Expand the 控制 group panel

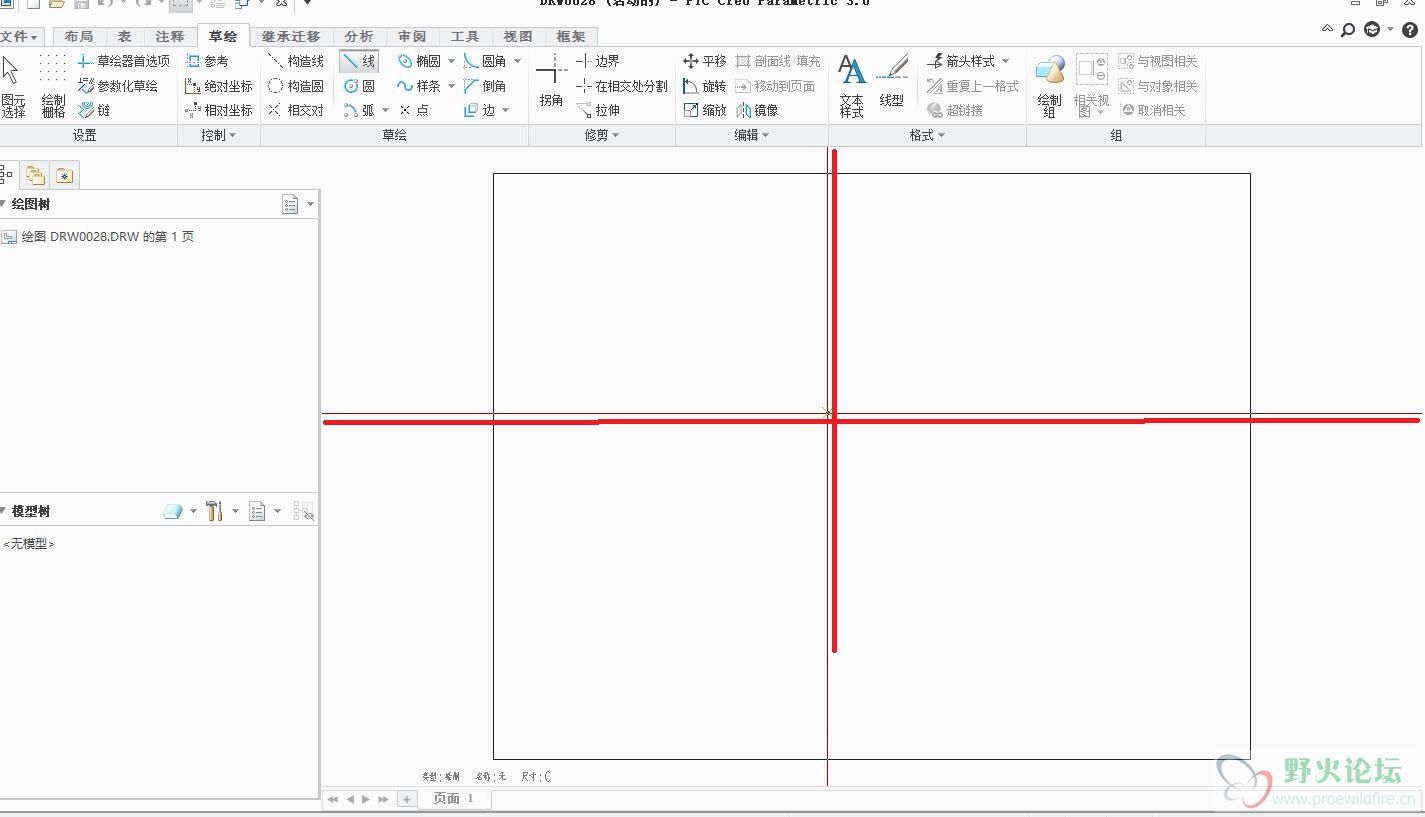(x=219, y=135)
